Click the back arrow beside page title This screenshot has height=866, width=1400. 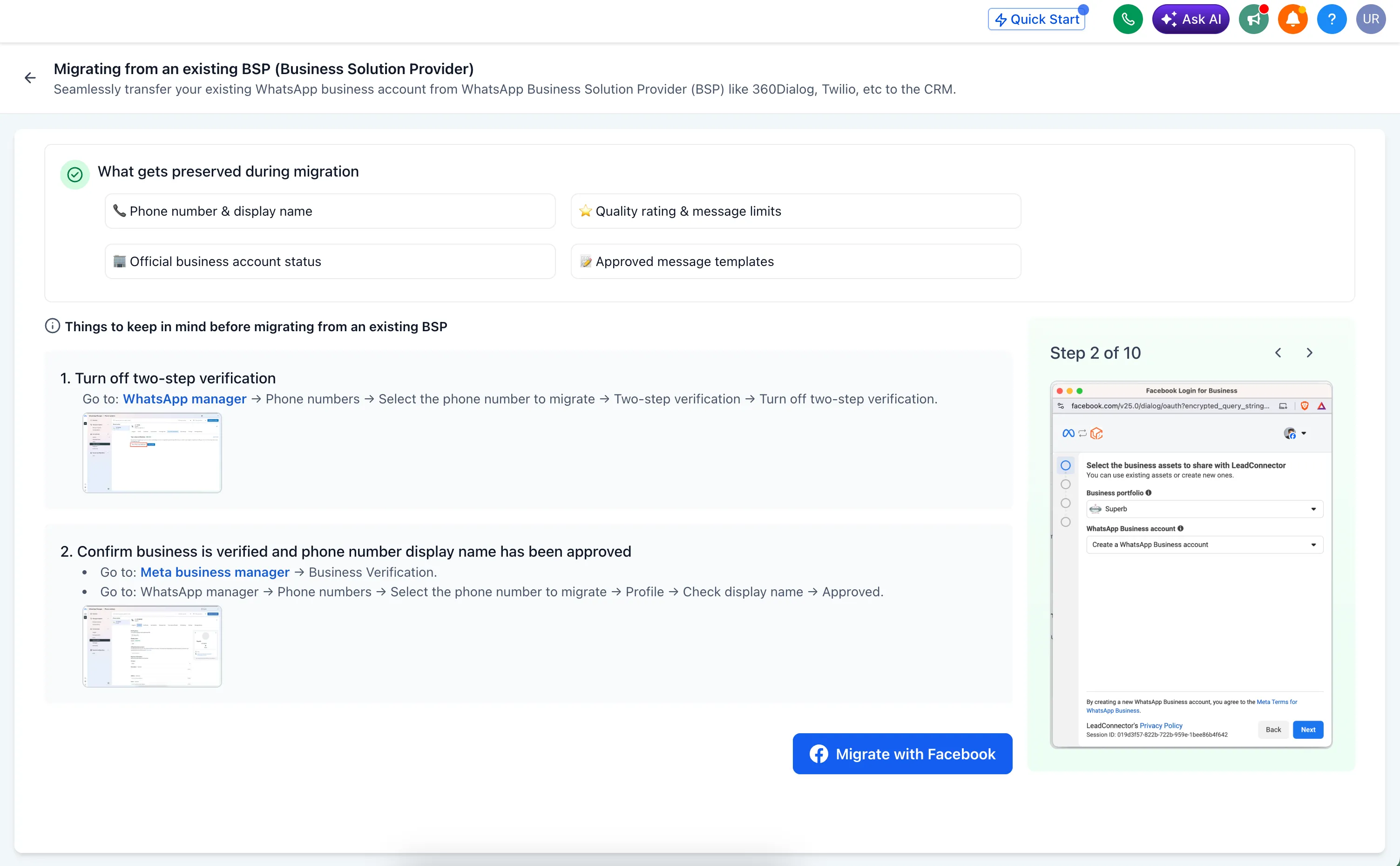click(30, 78)
